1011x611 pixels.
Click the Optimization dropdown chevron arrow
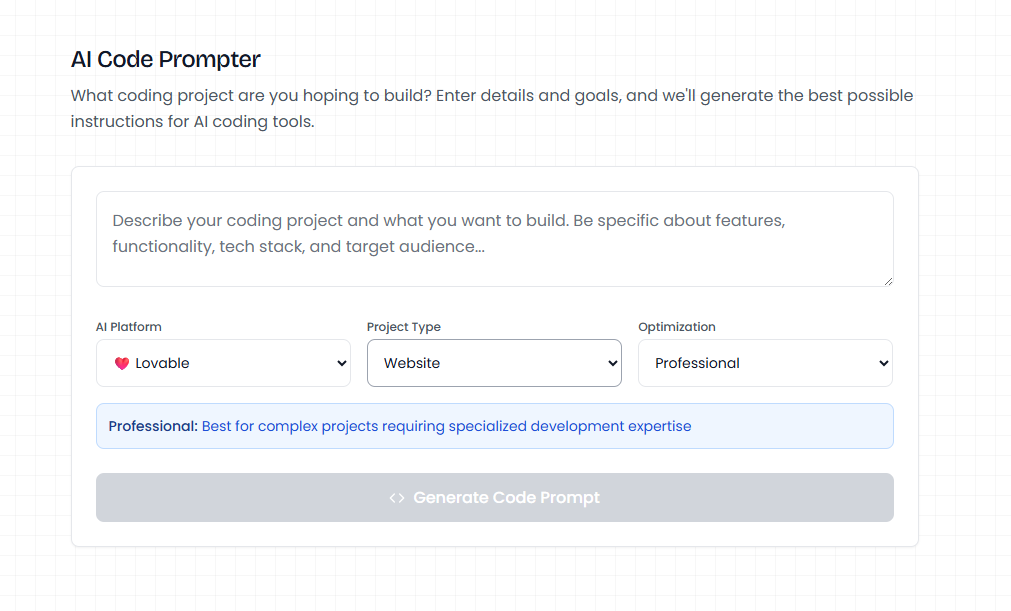tap(883, 364)
